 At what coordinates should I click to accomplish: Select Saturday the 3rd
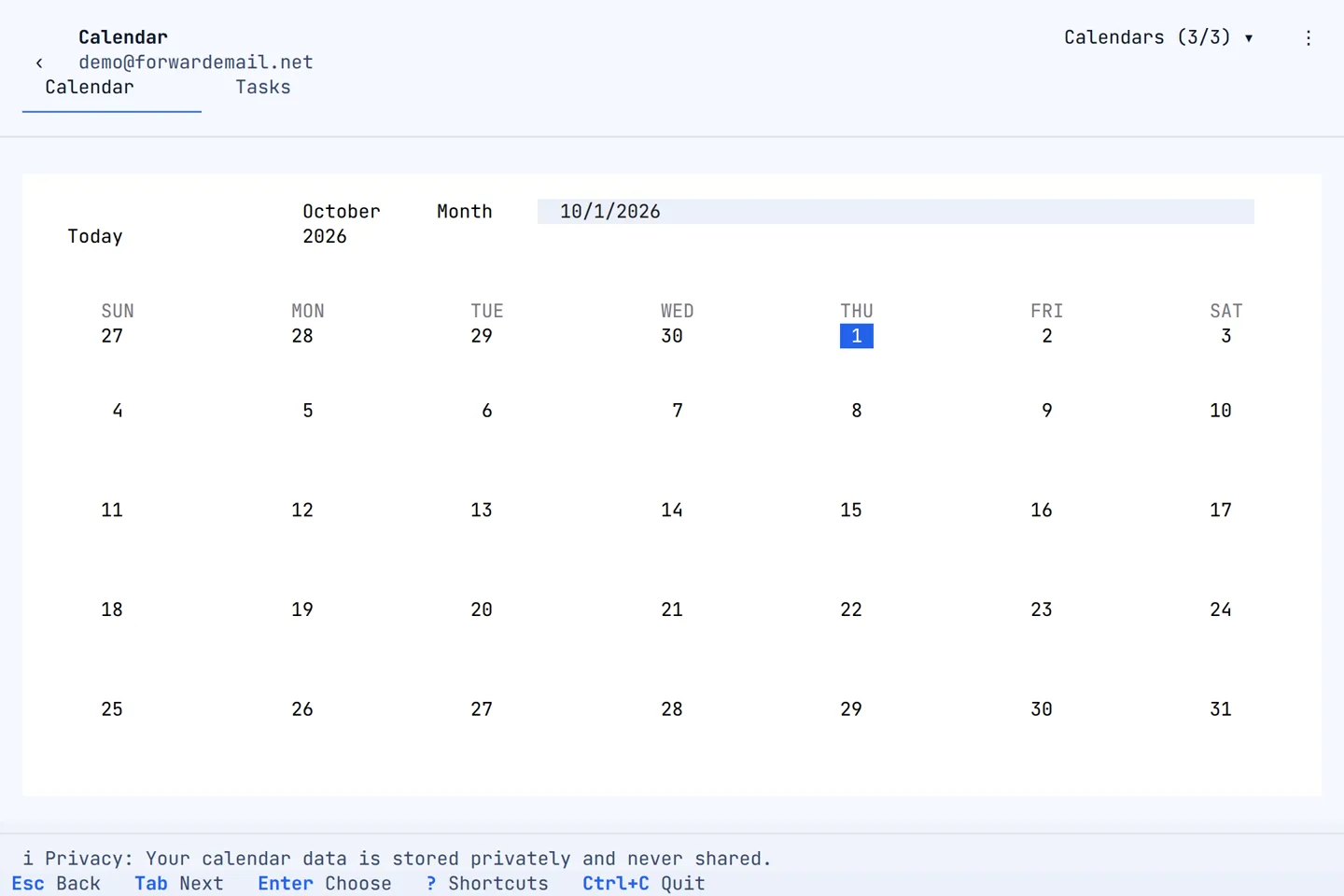click(1226, 336)
